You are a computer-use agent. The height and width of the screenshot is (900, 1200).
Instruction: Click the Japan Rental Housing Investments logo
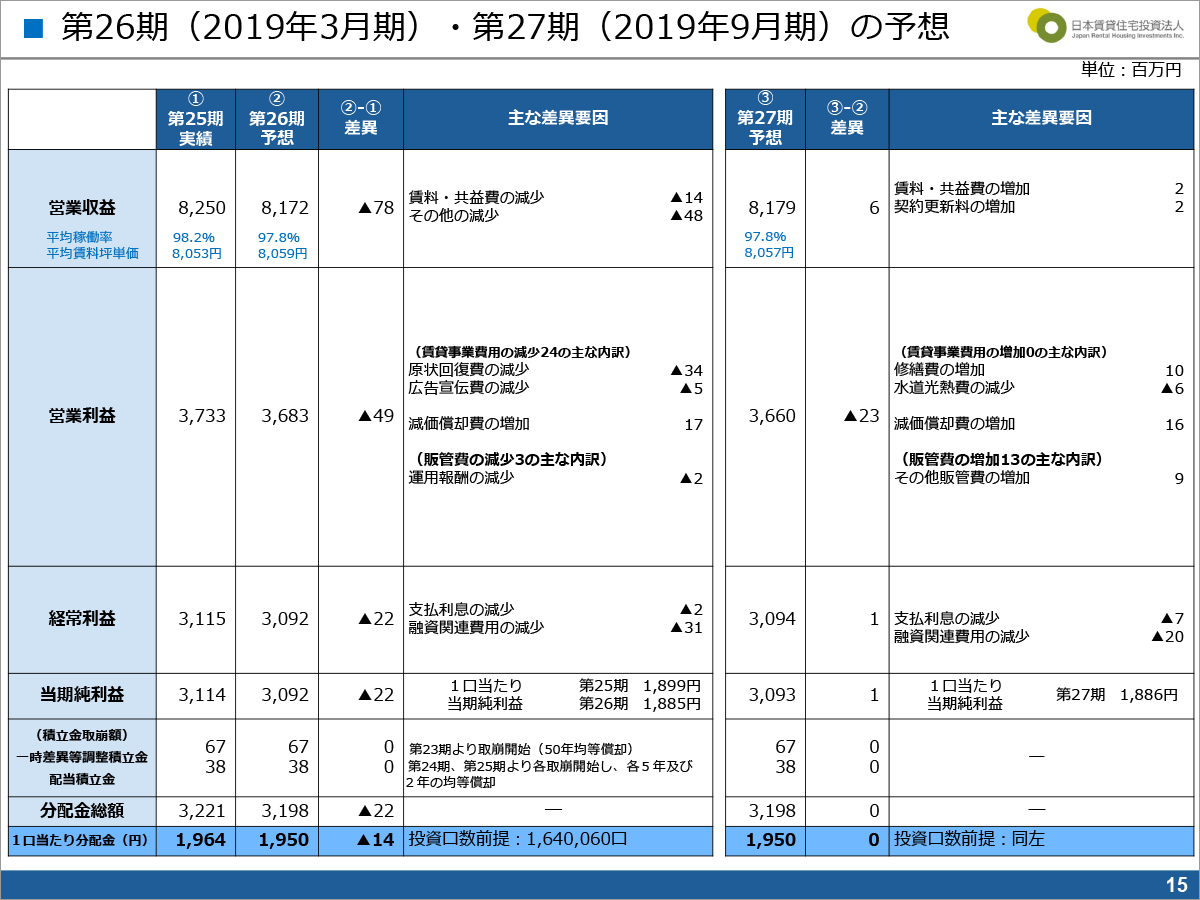(x=1105, y=27)
